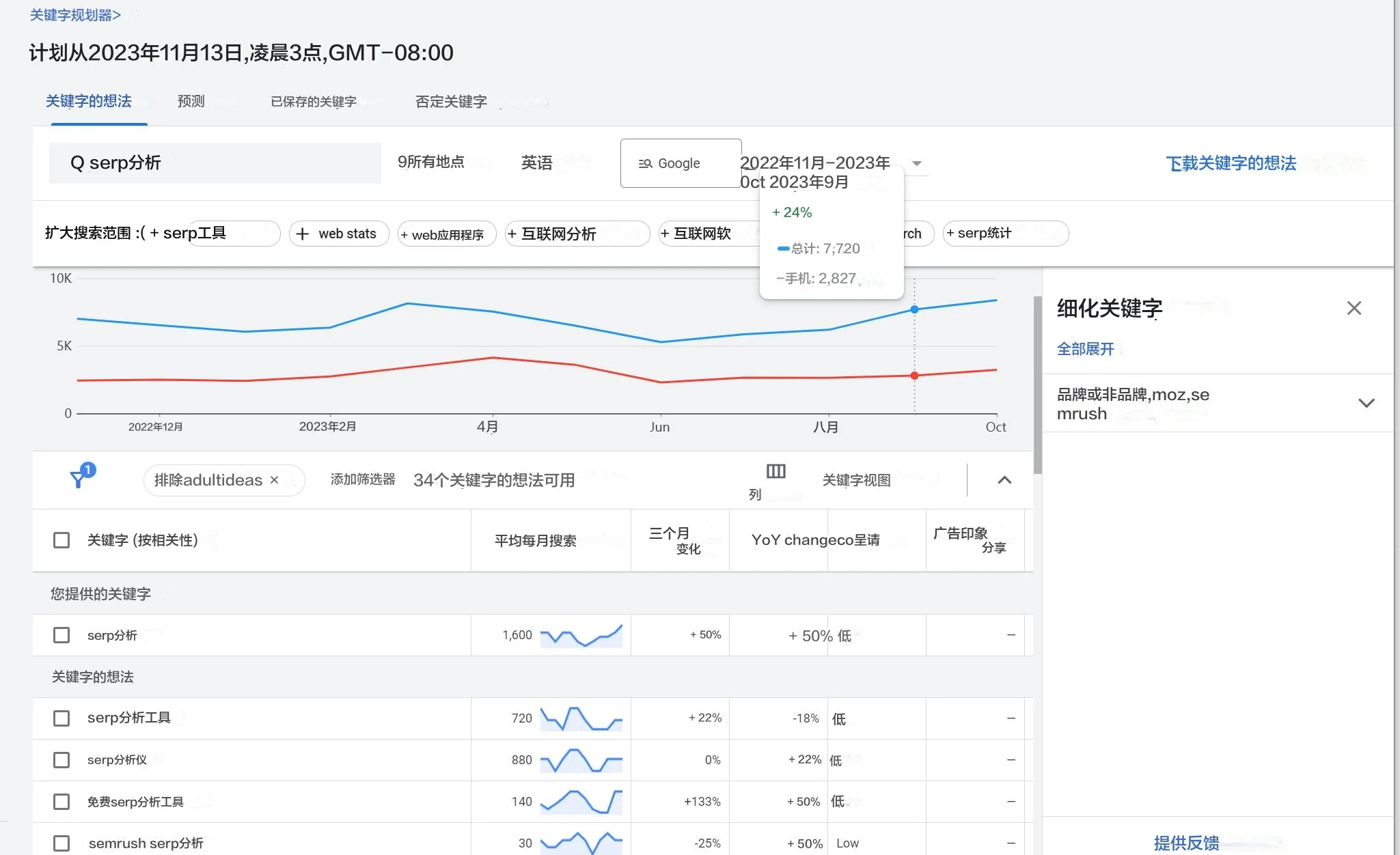Open the 英语 language selector
The height and width of the screenshot is (855, 1400).
(536, 163)
